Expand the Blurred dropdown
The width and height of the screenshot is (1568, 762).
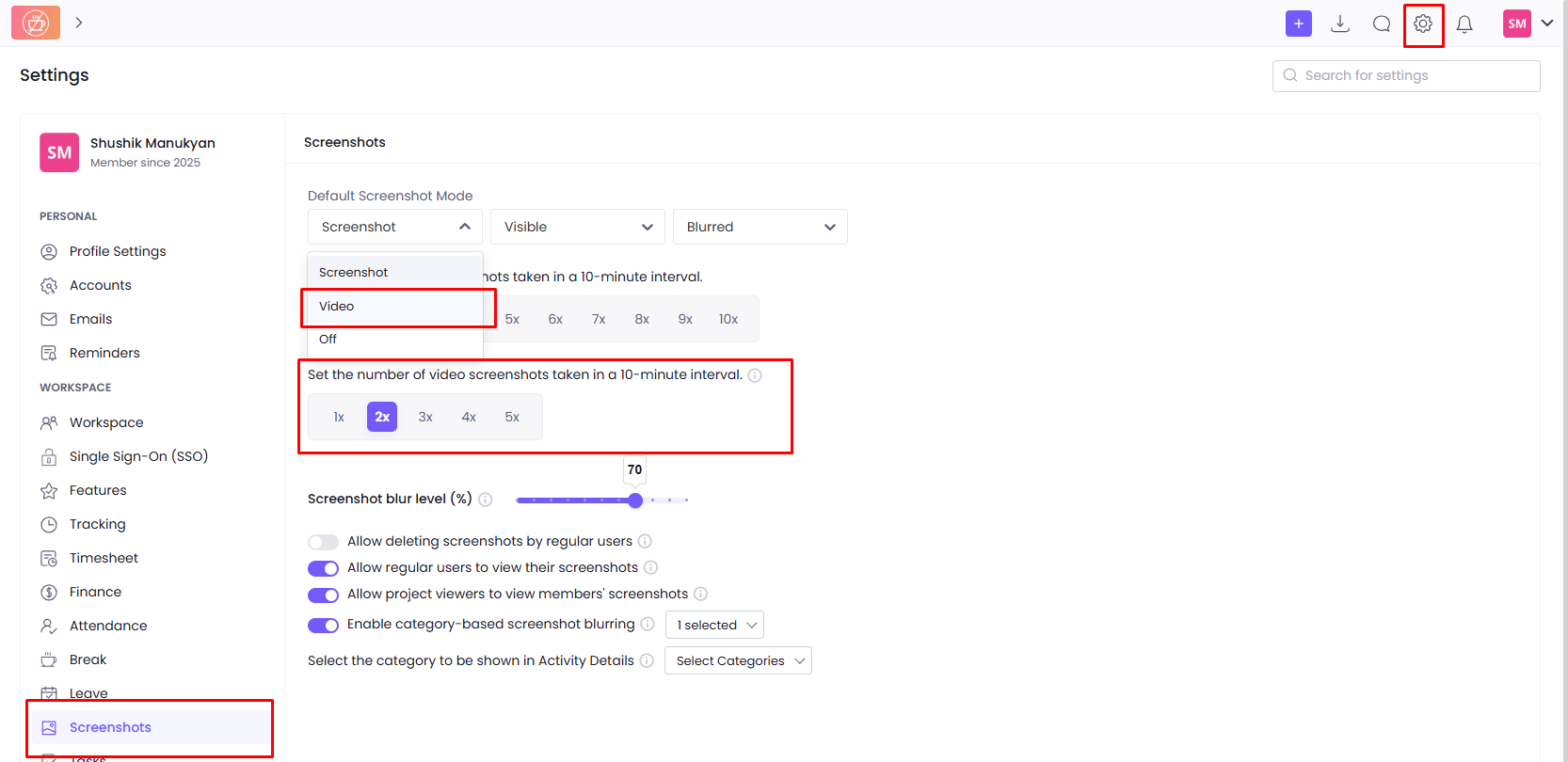click(760, 227)
